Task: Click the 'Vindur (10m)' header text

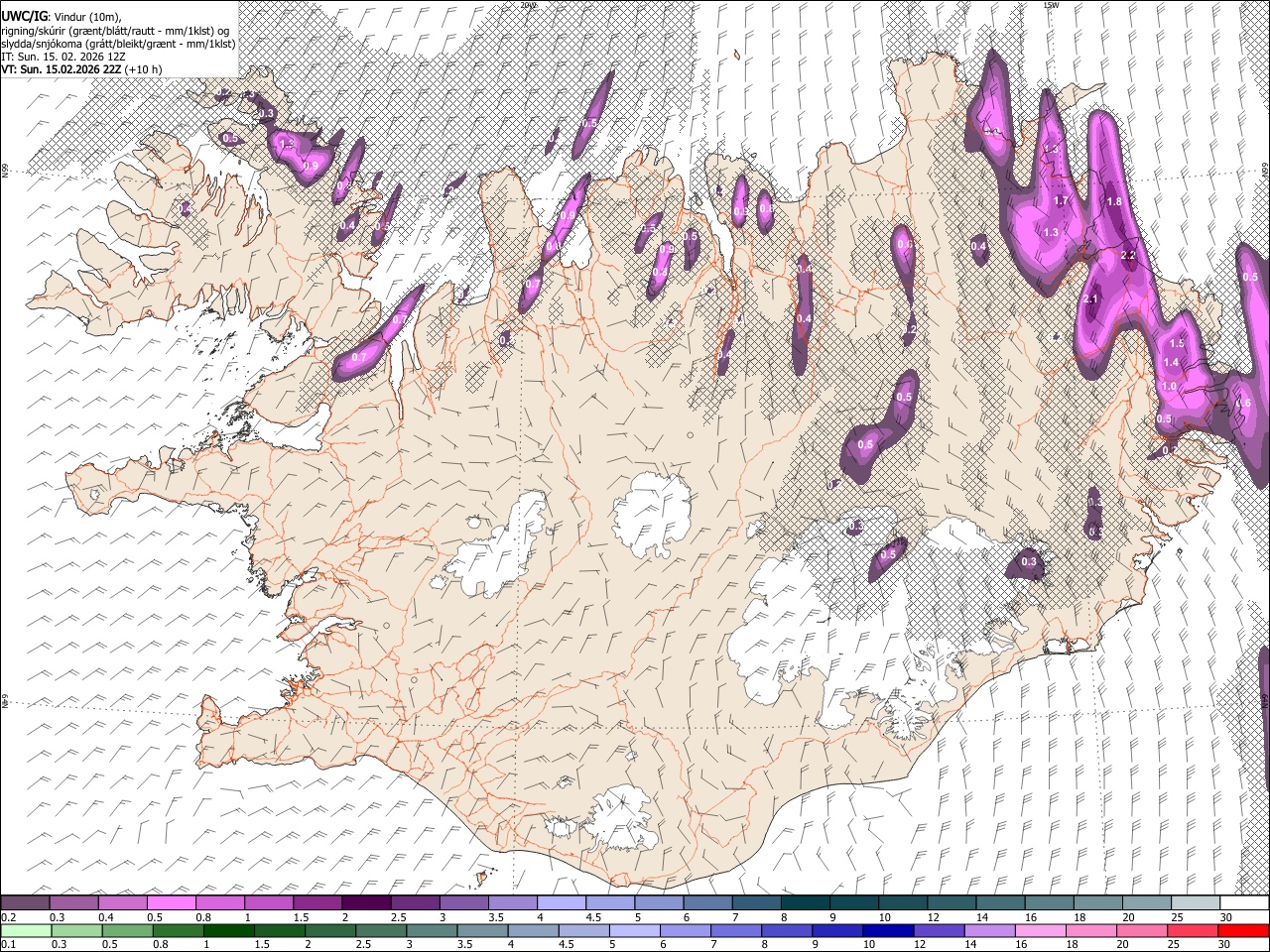Action: (x=84, y=17)
